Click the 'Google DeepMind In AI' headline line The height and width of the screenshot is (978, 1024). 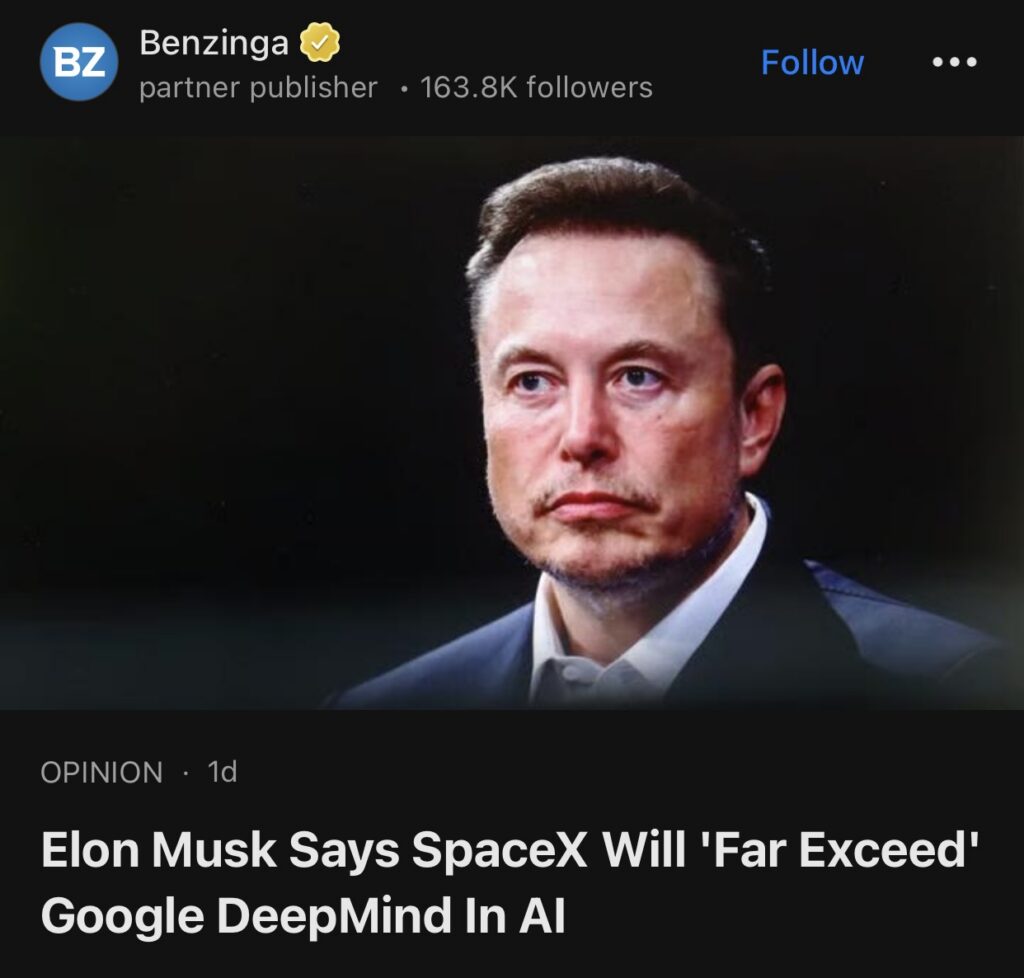[303, 915]
